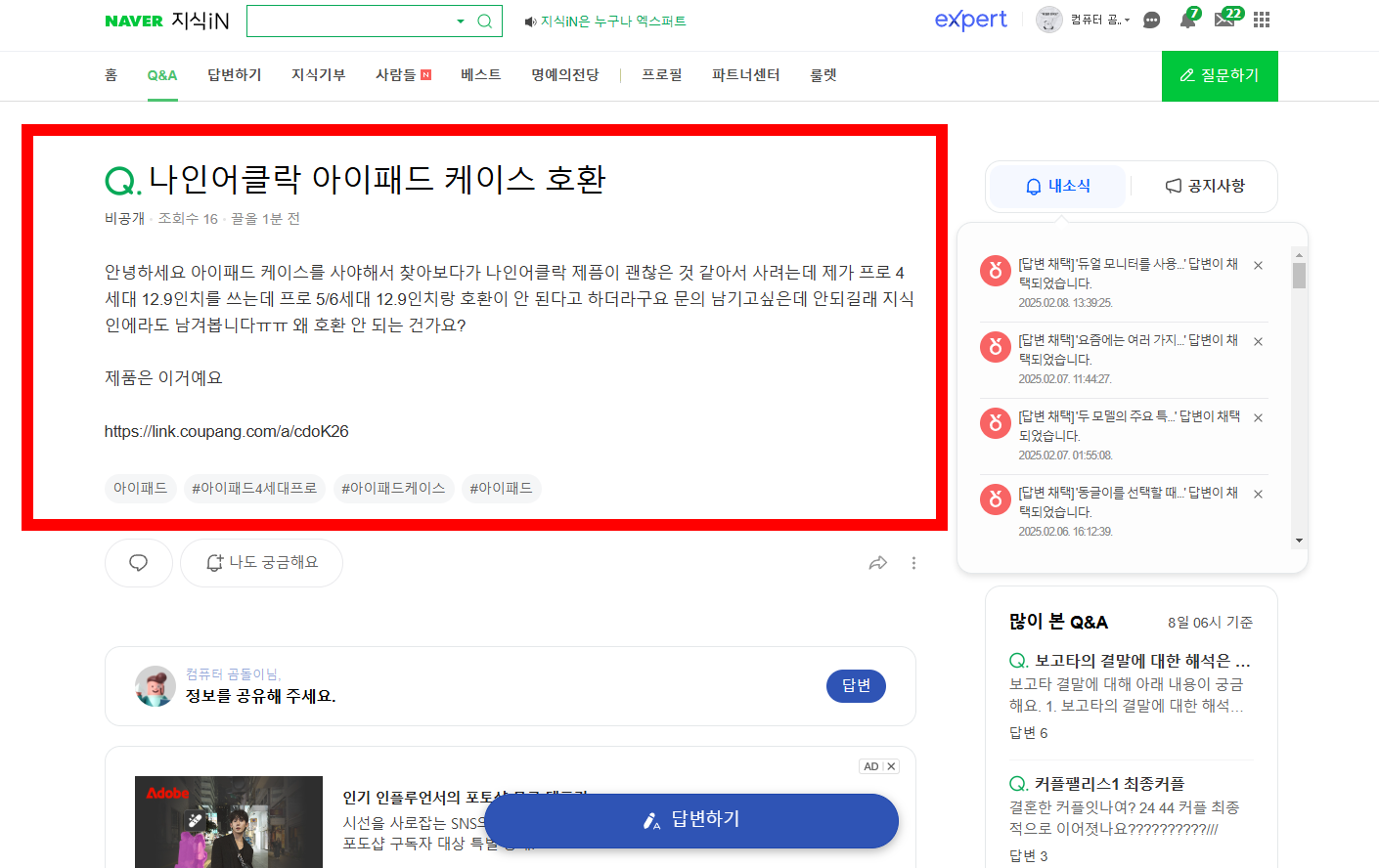Click the NAVER logo
Viewport: 1379px width, 868px height.
click(x=134, y=21)
